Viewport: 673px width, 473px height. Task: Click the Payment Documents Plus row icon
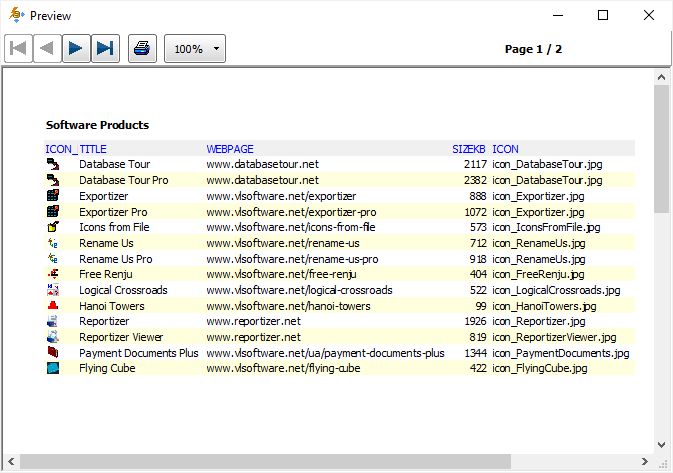(x=53, y=352)
